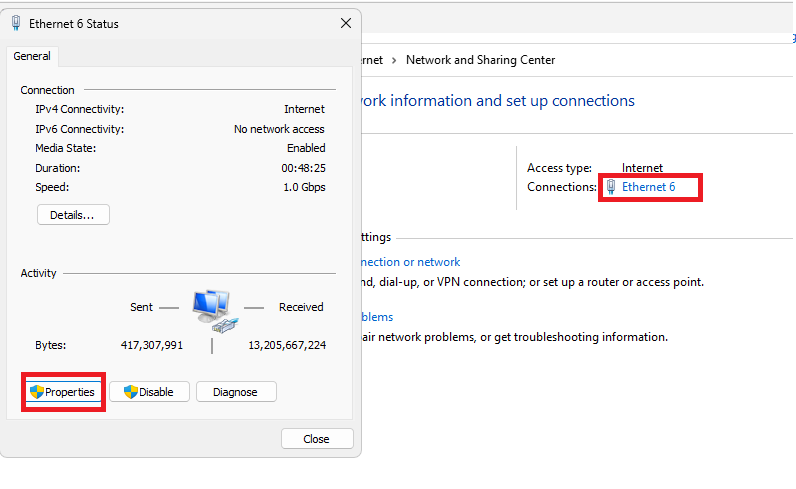Viewport: 796px width, 489px height.
Task: Click the shield icon on Properties button
Action: point(37,392)
